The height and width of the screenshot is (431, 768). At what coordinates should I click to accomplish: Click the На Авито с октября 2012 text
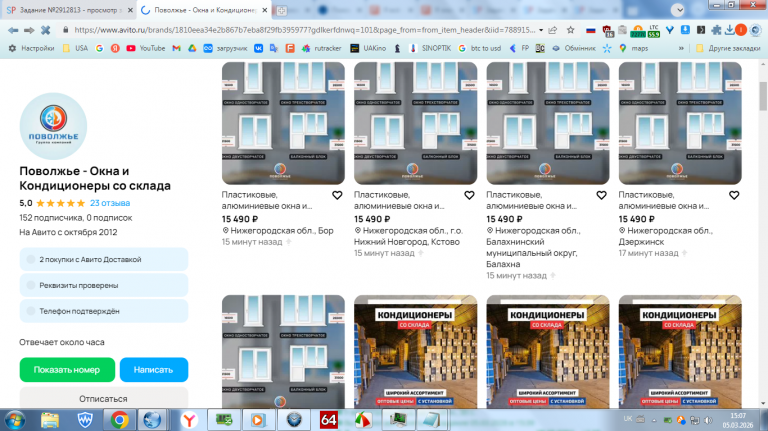[x=68, y=232]
